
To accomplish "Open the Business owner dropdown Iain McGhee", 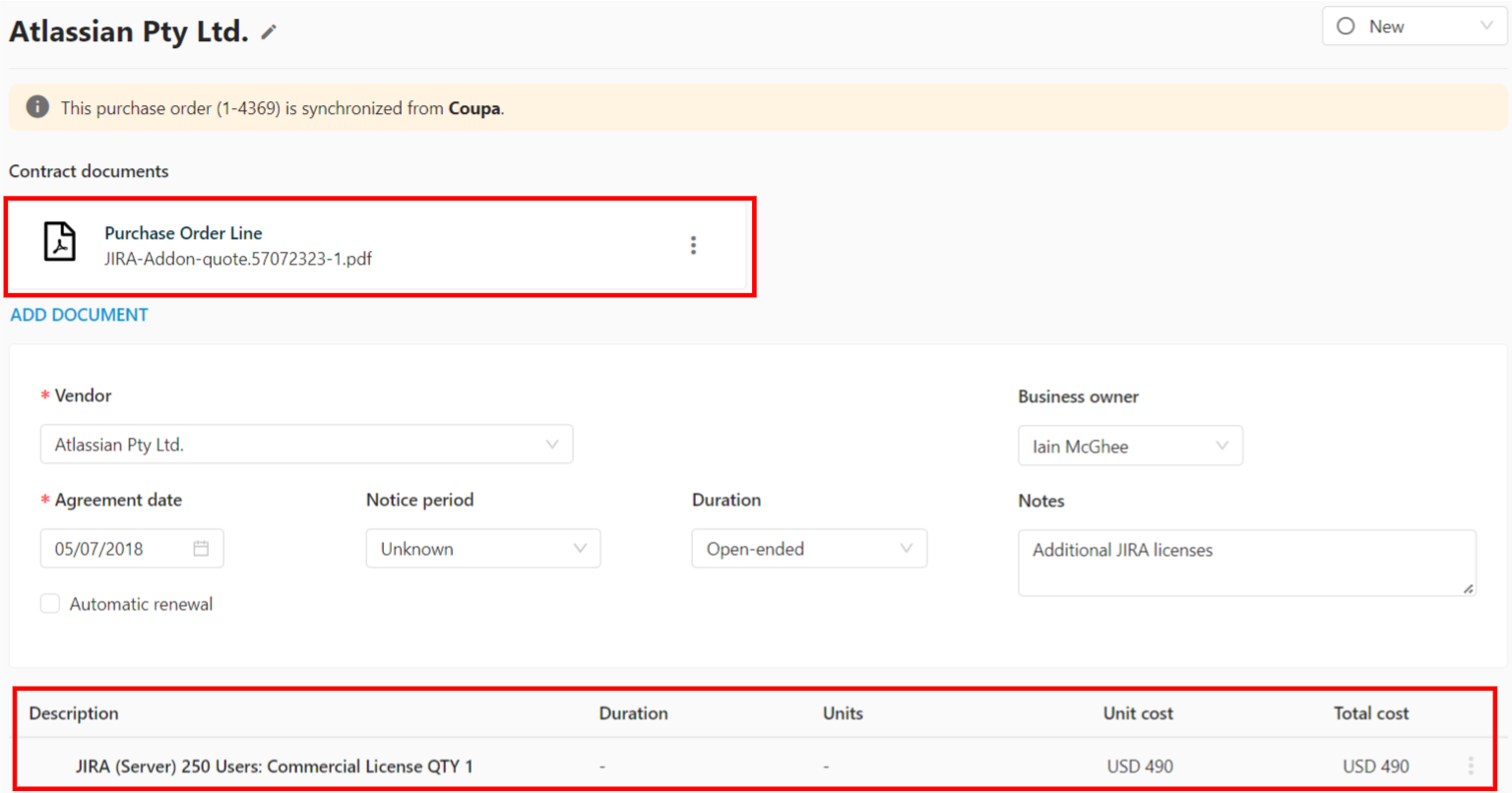I will [x=1130, y=446].
